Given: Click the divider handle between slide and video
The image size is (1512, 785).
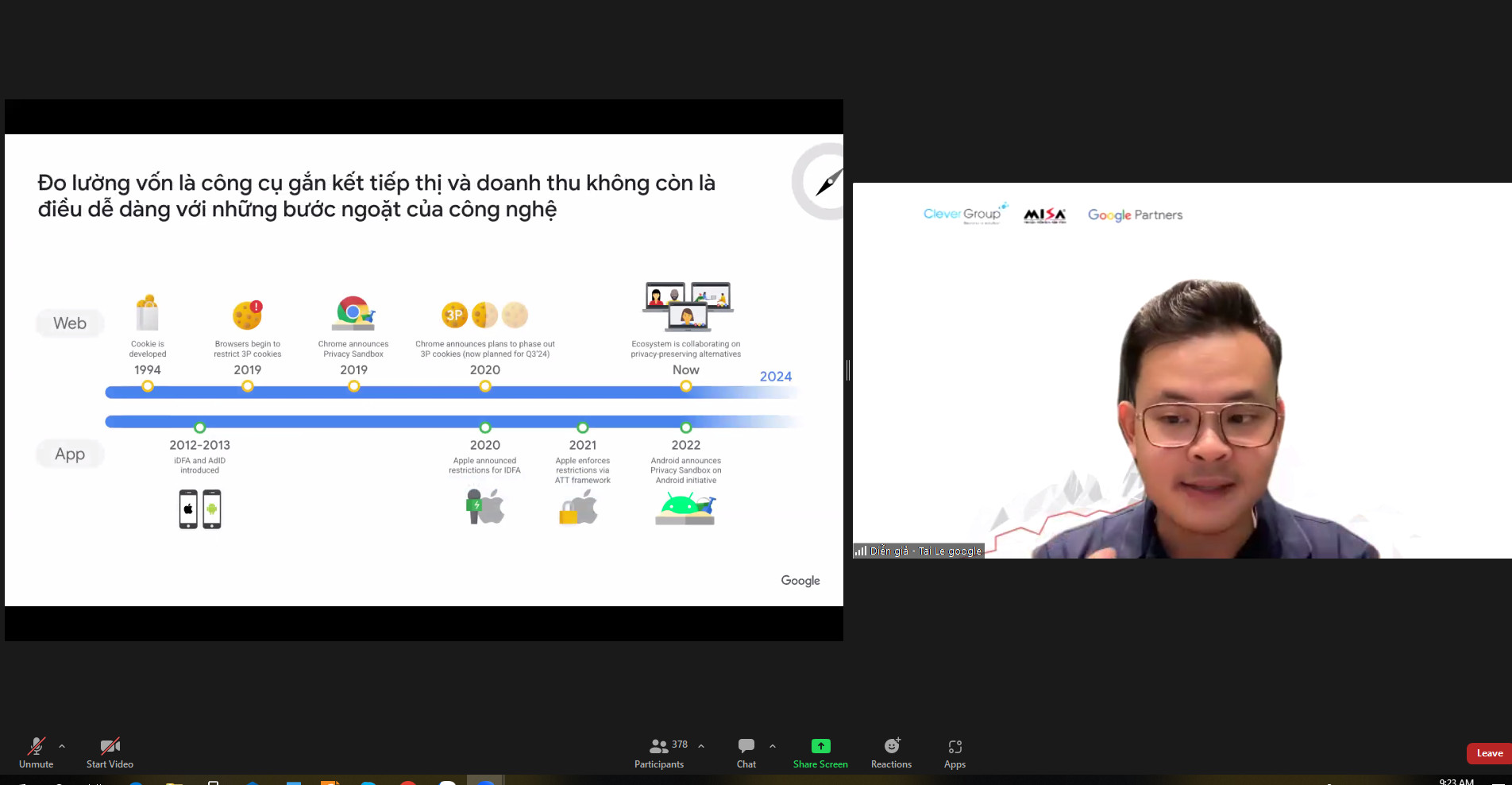Looking at the screenshot, I should tap(848, 369).
